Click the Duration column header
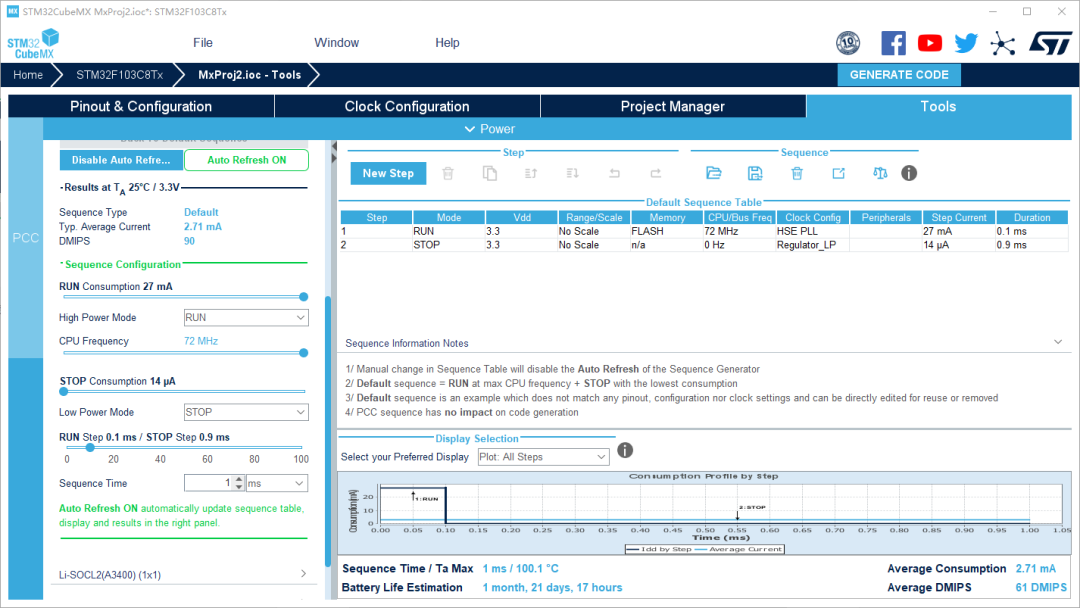The width and height of the screenshot is (1080, 608). pyautogui.click(x=1032, y=218)
